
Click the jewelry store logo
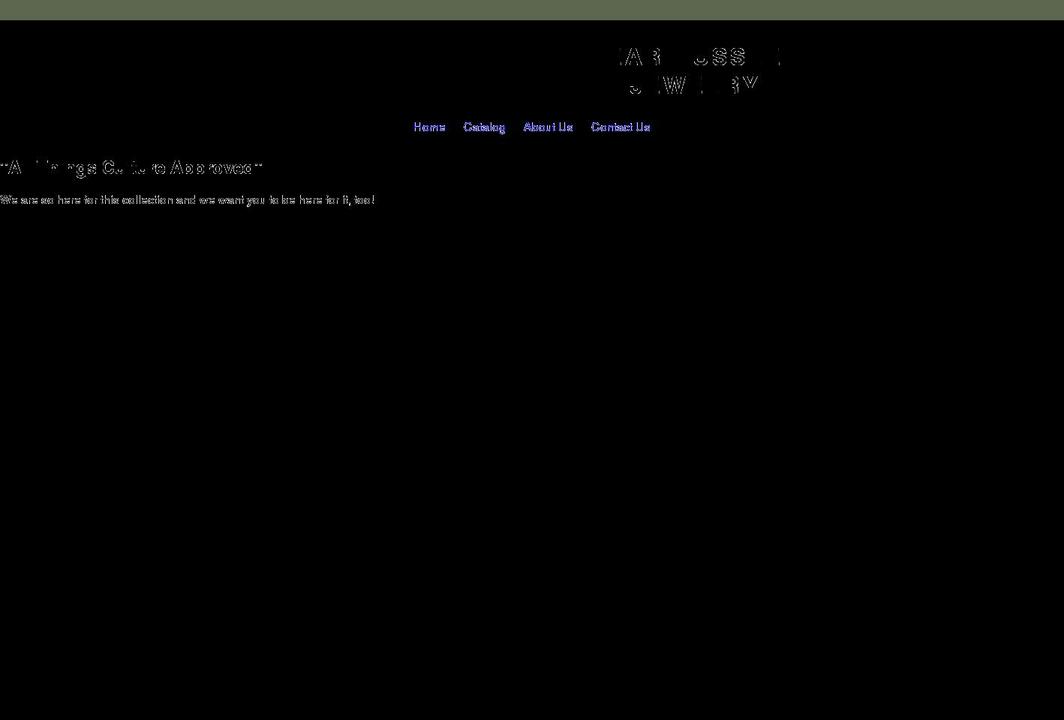click(697, 70)
